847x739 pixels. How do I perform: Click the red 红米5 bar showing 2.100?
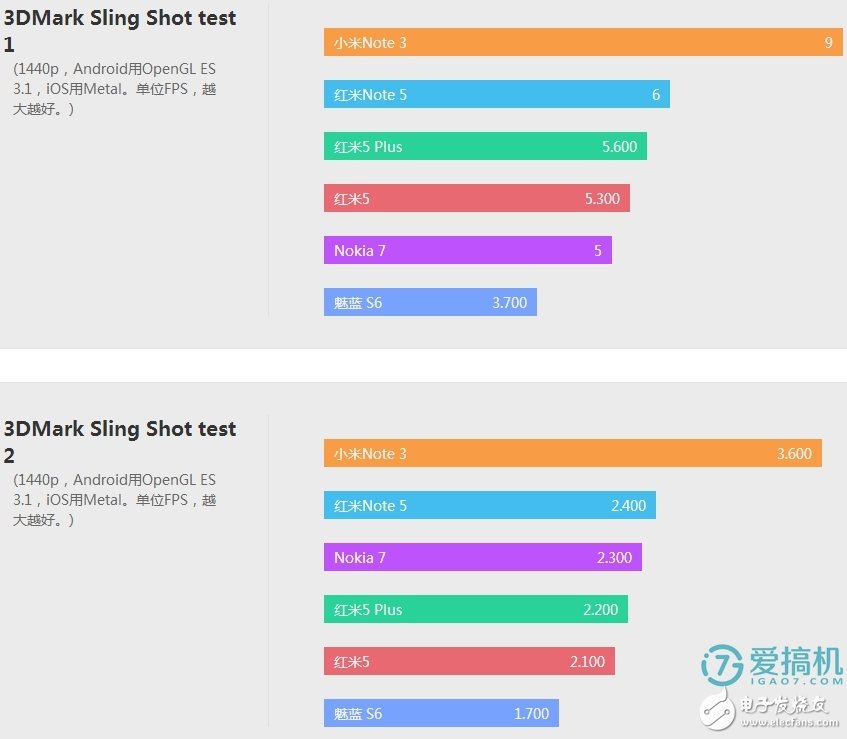(469, 661)
